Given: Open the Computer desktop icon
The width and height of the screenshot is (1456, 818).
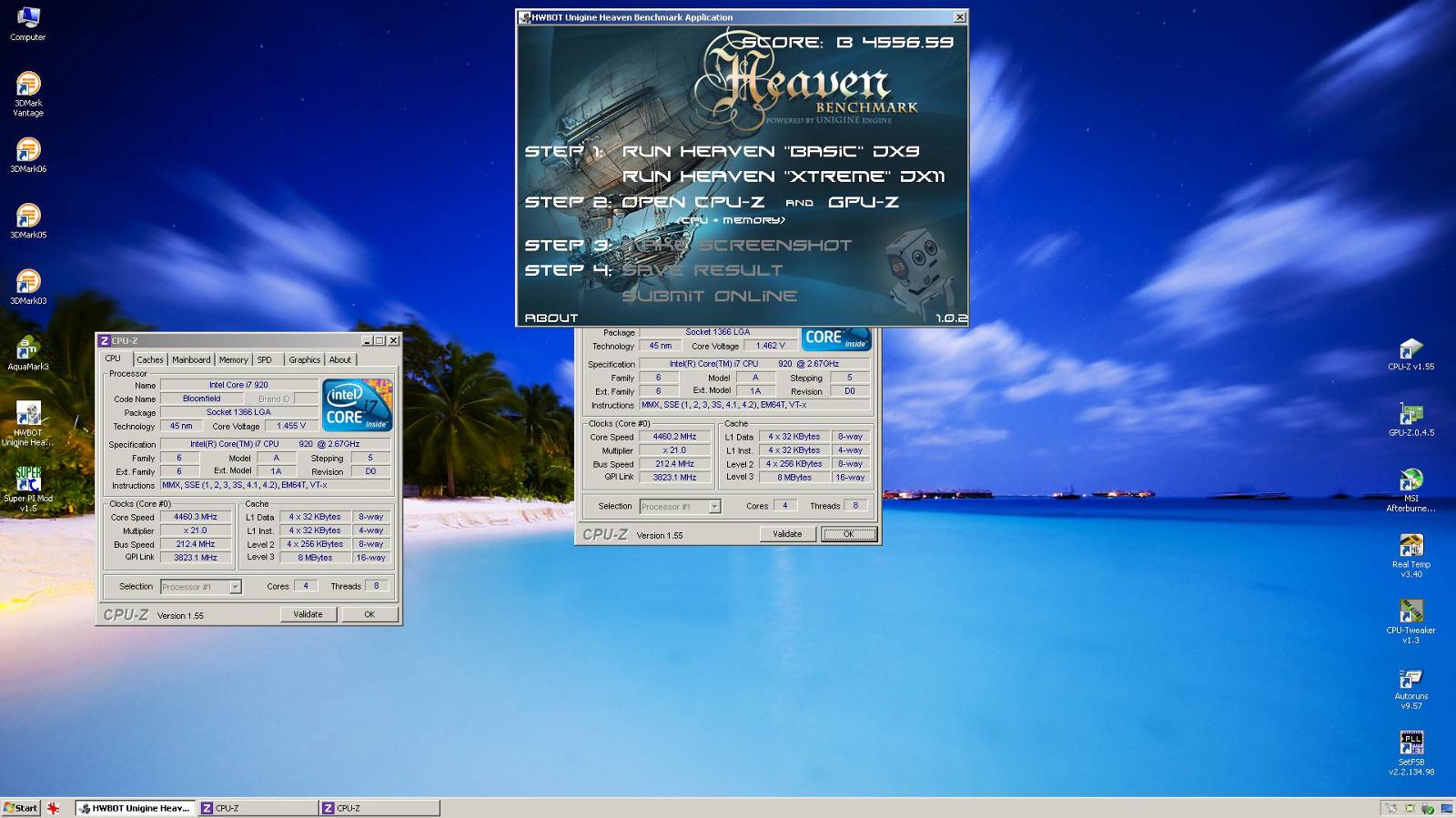Looking at the screenshot, I should pyautogui.click(x=27, y=24).
